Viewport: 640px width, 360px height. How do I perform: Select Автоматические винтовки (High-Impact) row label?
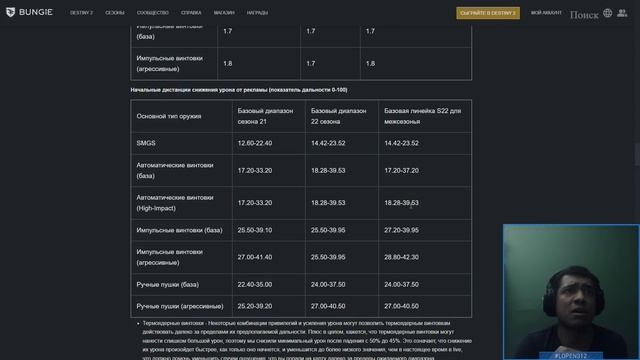175,203
